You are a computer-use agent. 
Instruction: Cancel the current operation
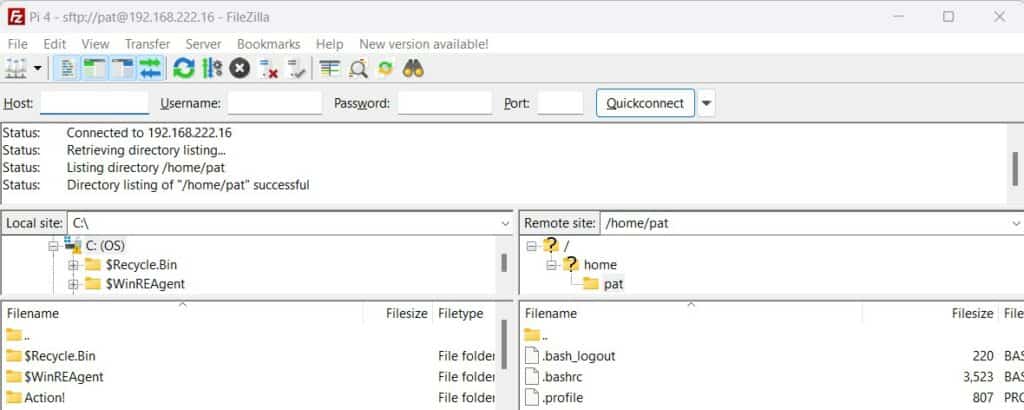(x=240, y=68)
